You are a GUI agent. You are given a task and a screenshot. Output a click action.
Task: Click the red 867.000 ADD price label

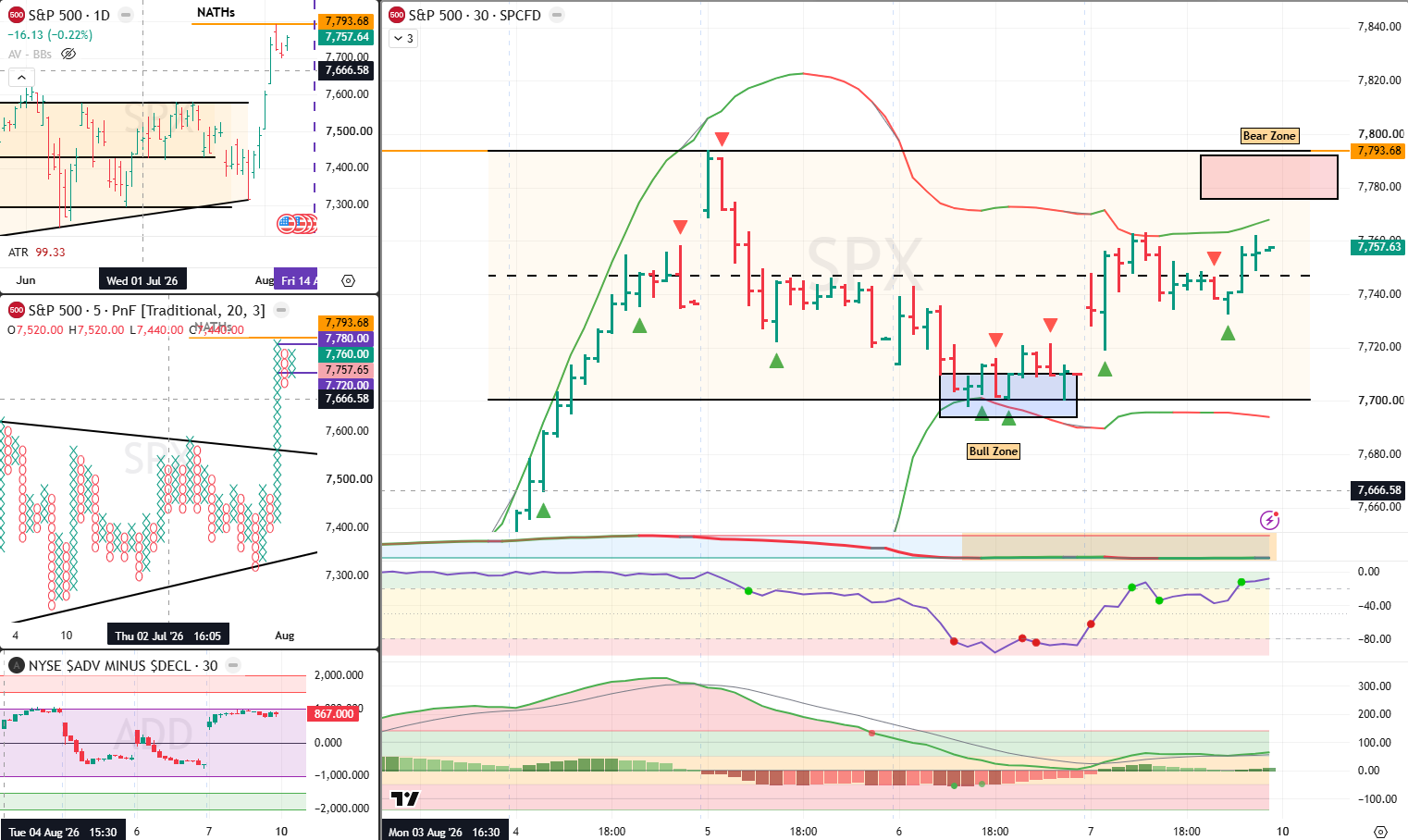click(334, 714)
